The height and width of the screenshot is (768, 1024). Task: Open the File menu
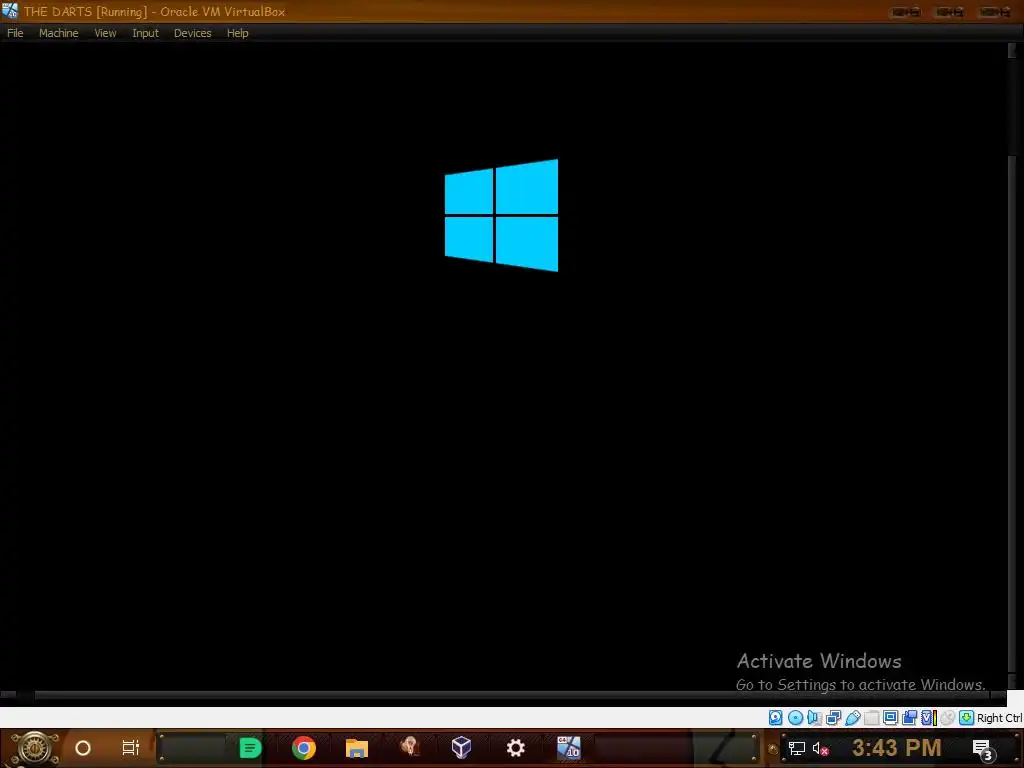pos(15,33)
